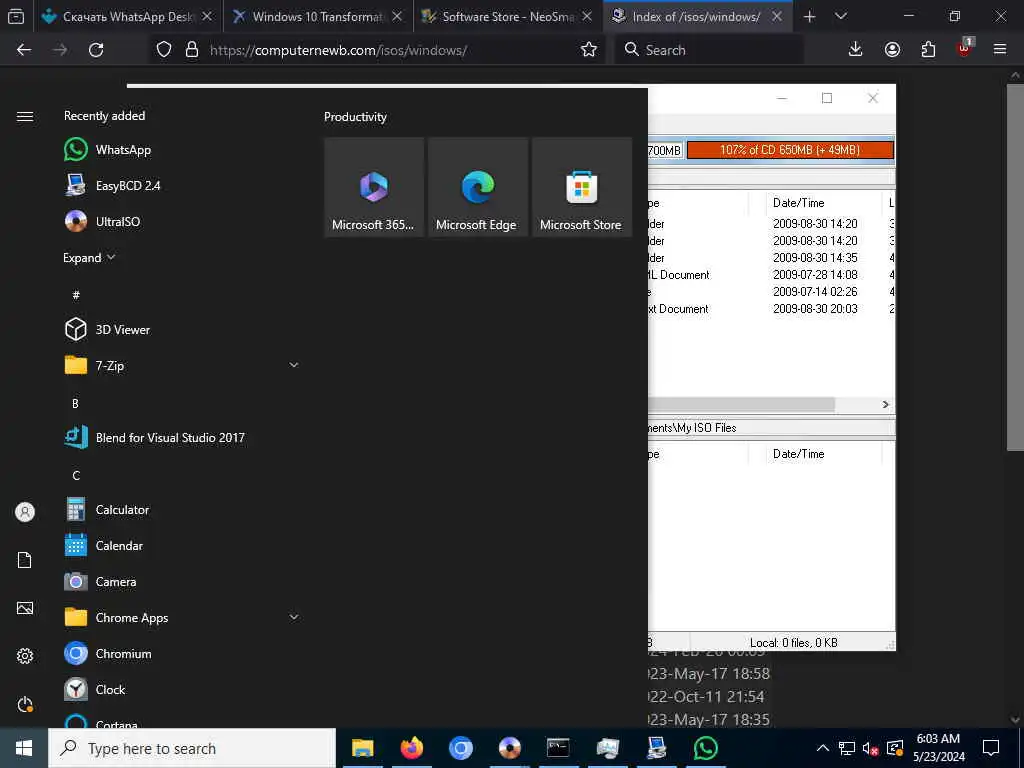This screenshot has width=1024, height=768.
Task: Switch to UltraISO on taskbar
Action: coord(509,748)
